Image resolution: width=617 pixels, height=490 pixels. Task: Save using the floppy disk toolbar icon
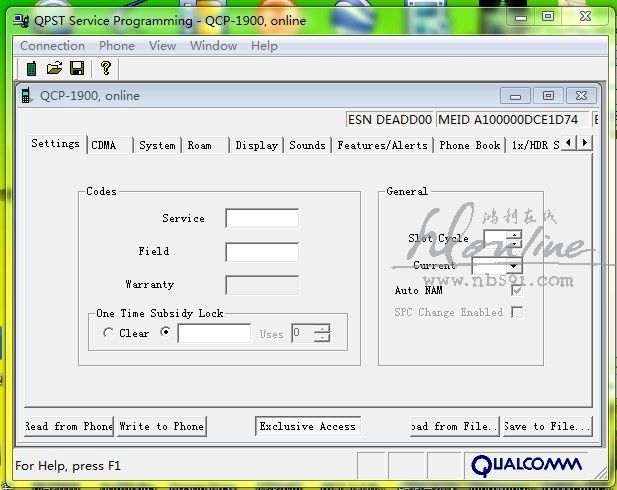(77, 68)
